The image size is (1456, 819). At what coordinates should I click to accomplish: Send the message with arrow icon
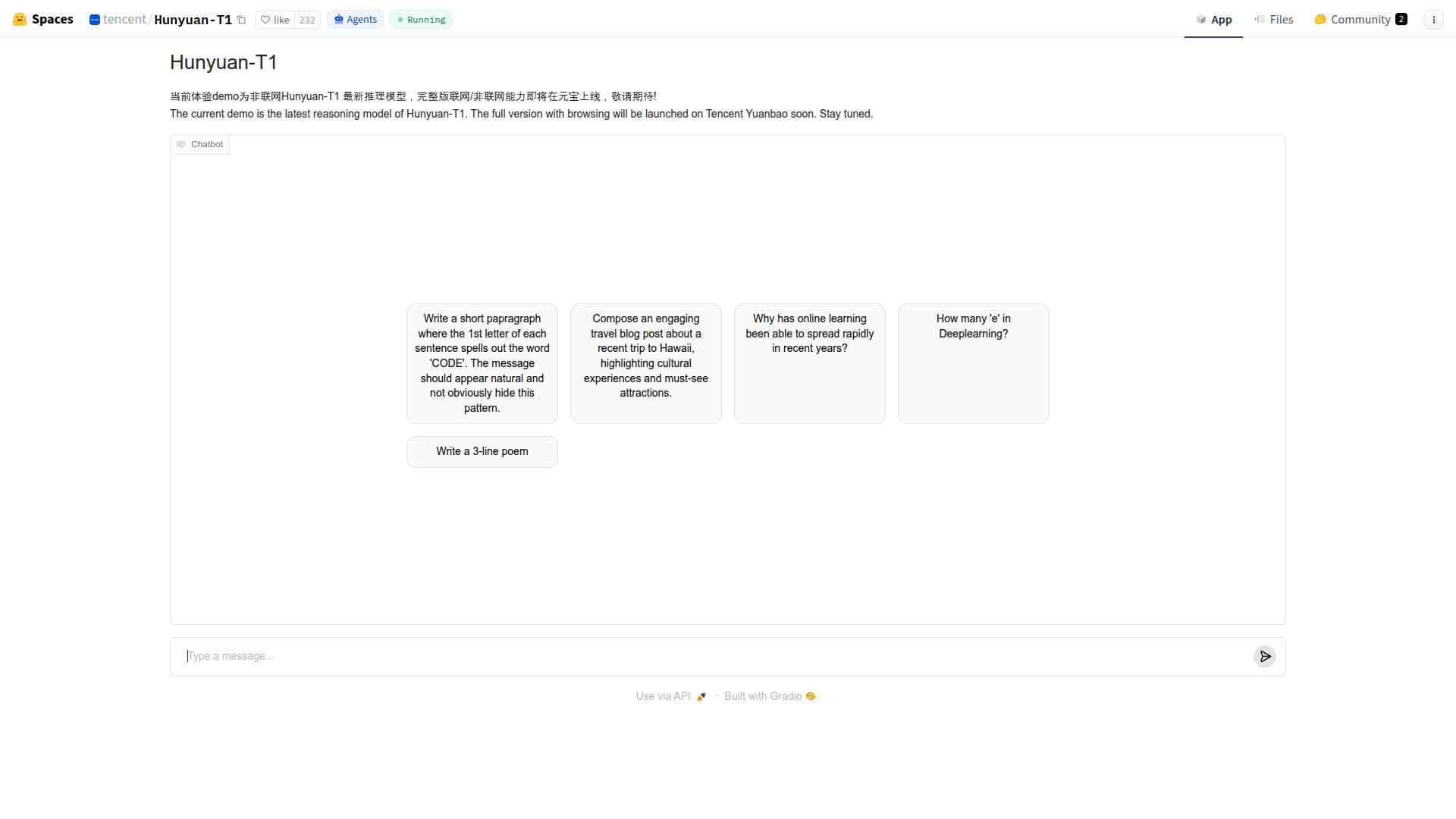click(1265, 657)
